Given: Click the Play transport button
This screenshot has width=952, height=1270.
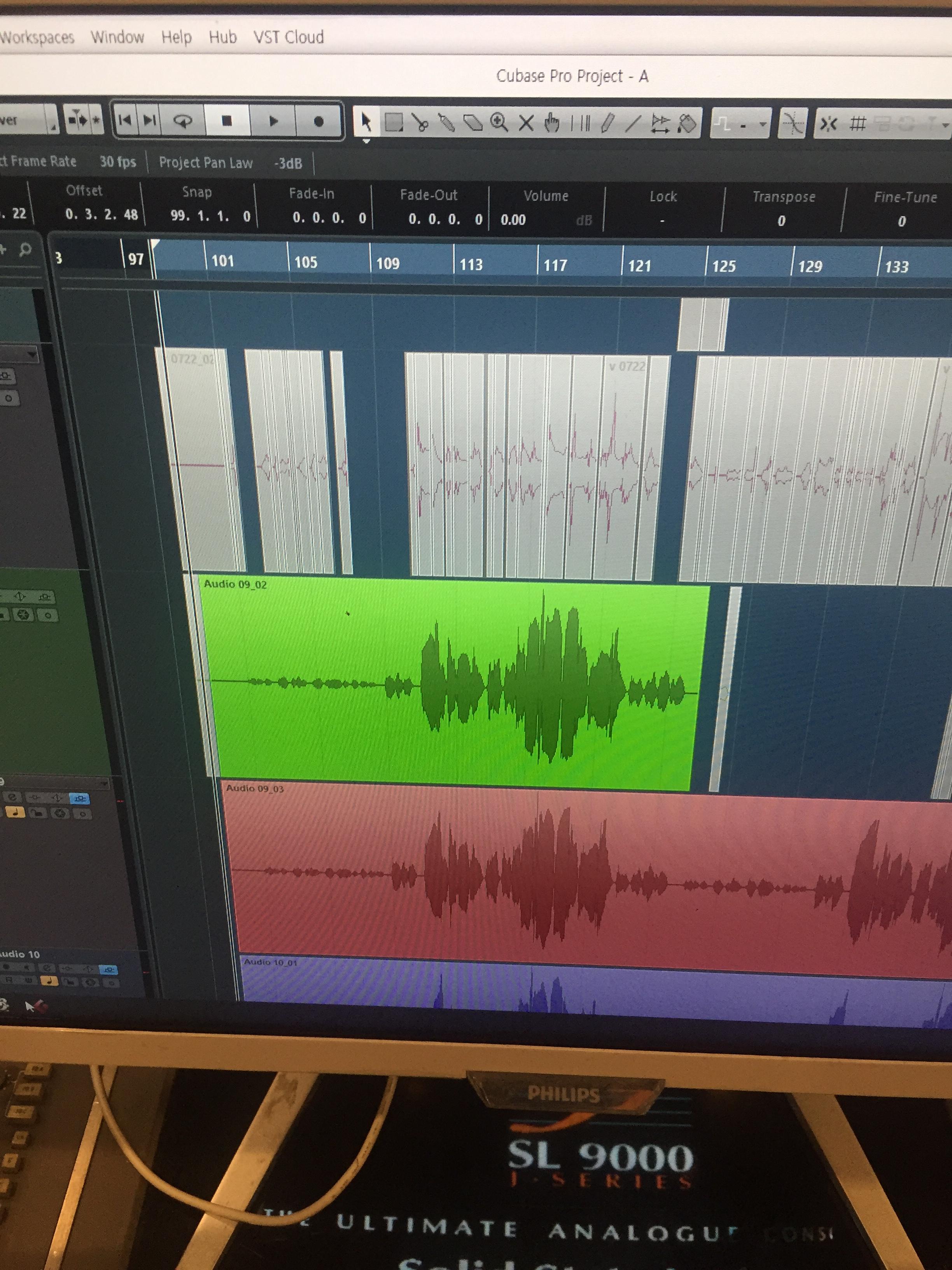Looking at the screenshot, I should 273,121.
